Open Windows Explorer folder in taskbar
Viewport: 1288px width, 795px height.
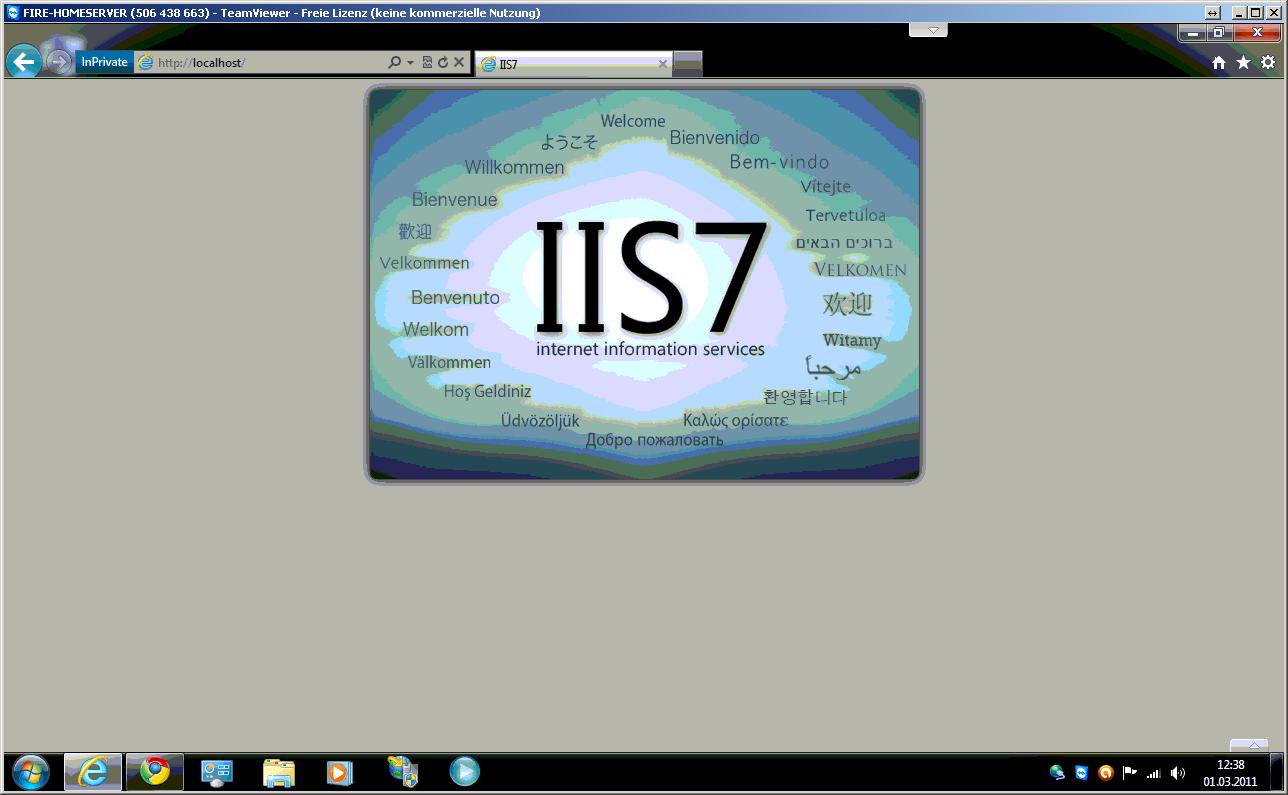279,772
